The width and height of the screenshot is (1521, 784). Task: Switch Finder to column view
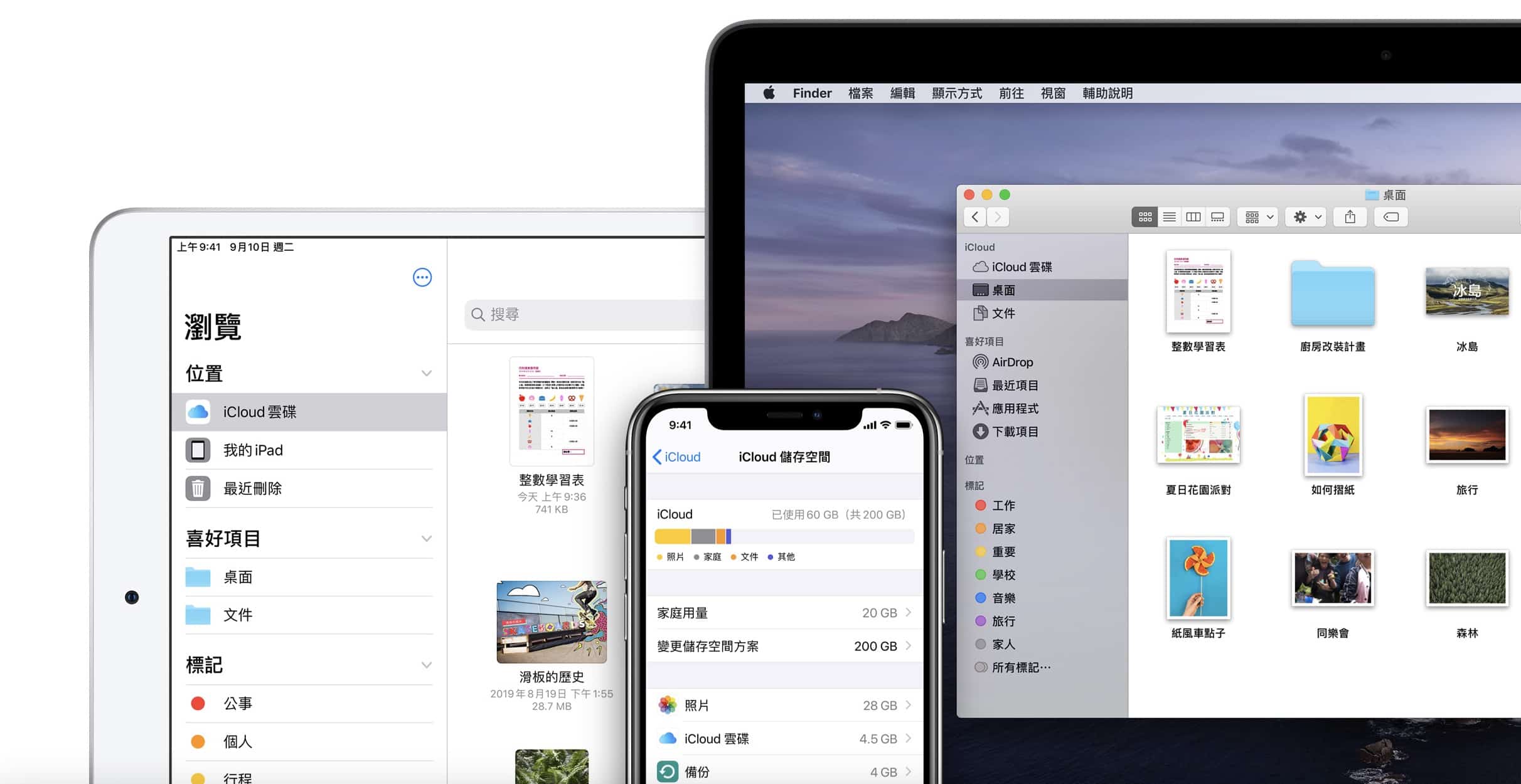click(x=1193, y=217)
